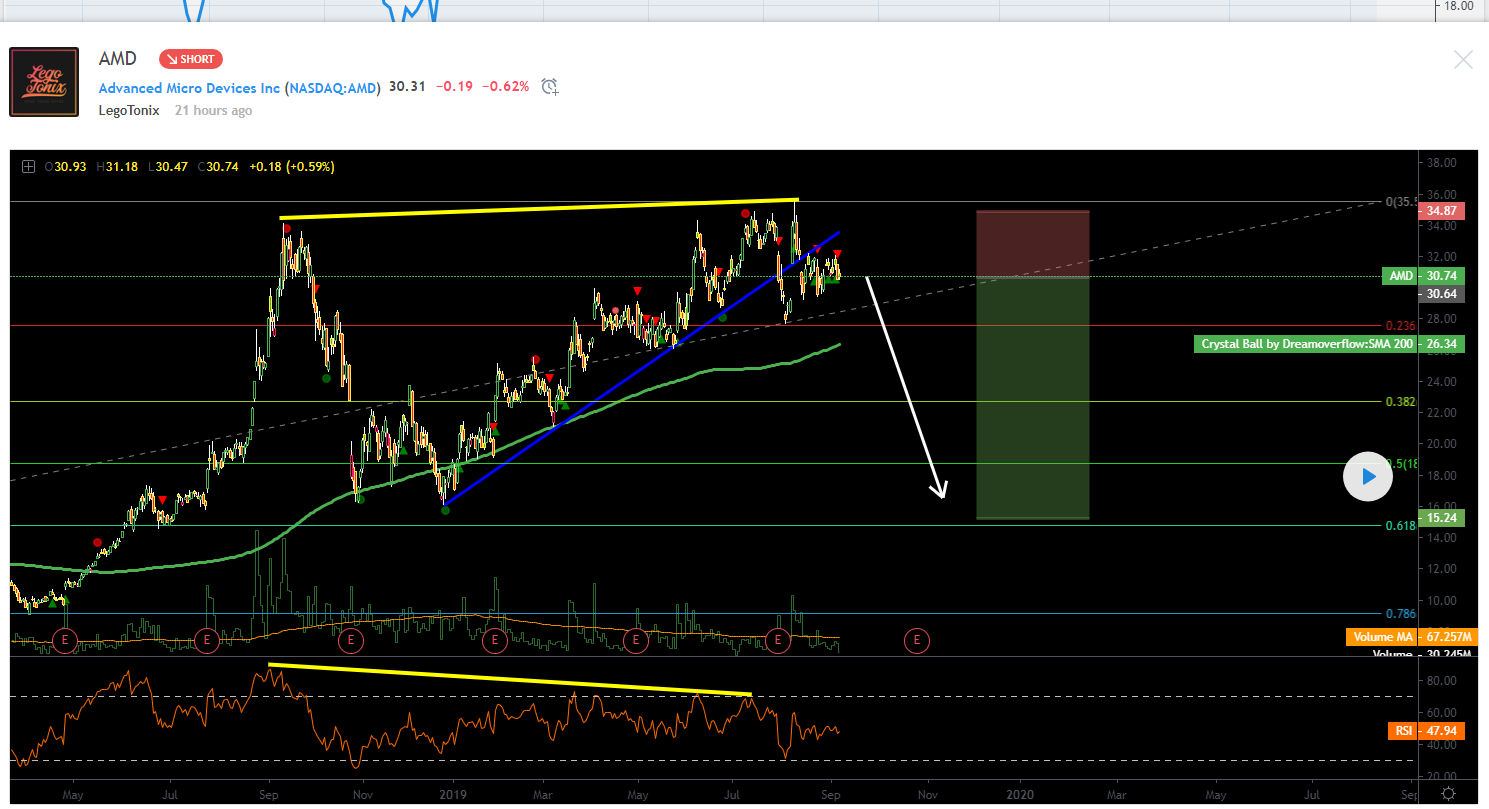This screenshot has width=1489, height=809.
Task: Click the LegoTonix author name
Action: [129, 110]
